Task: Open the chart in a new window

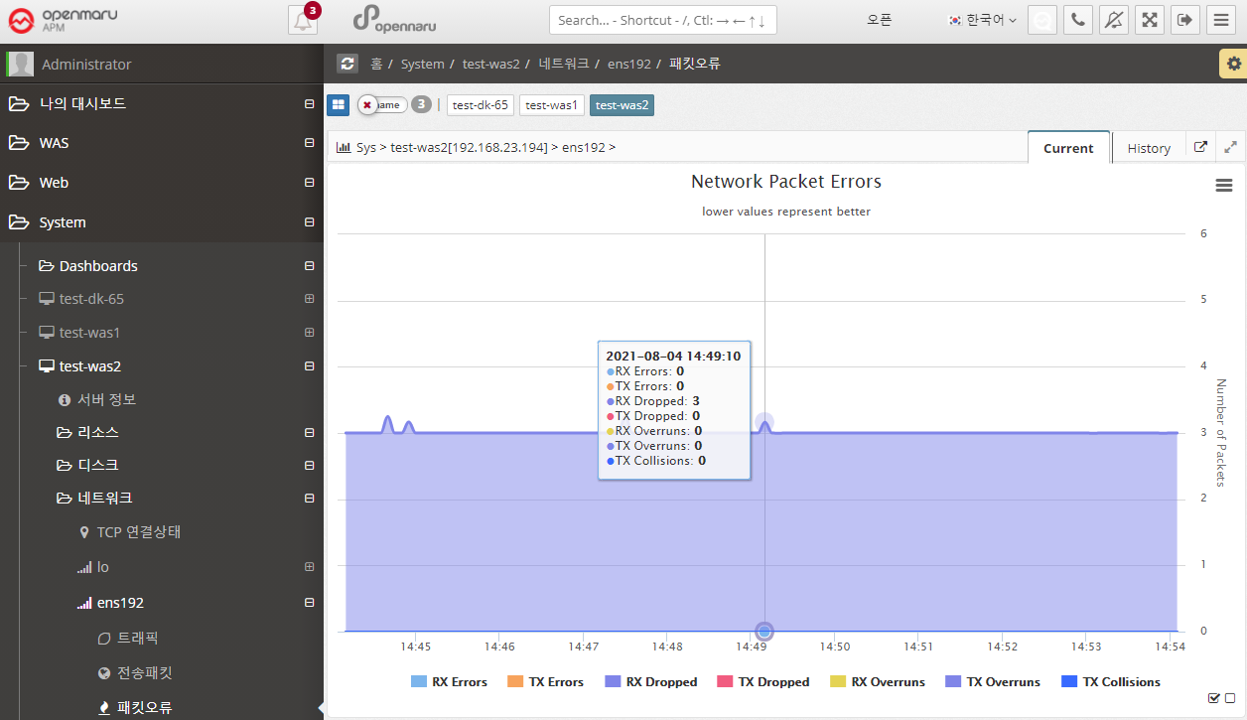Action: [x=1201, y=147]
